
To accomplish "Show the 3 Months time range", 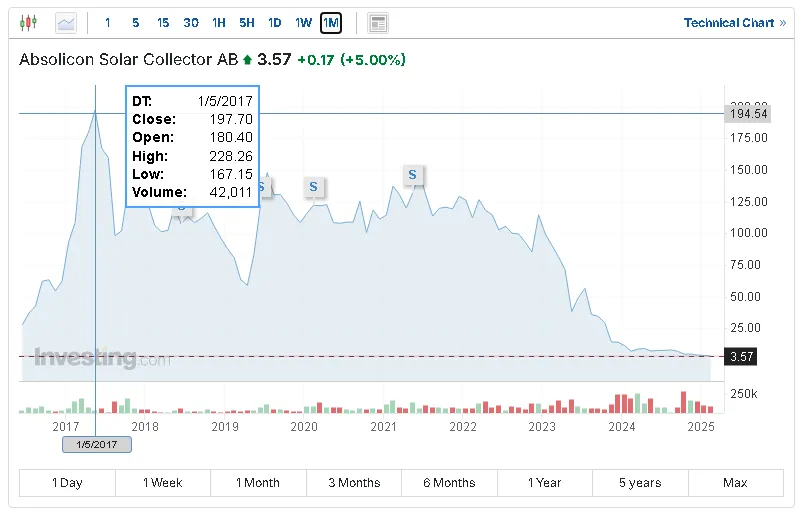I will 354,483.
